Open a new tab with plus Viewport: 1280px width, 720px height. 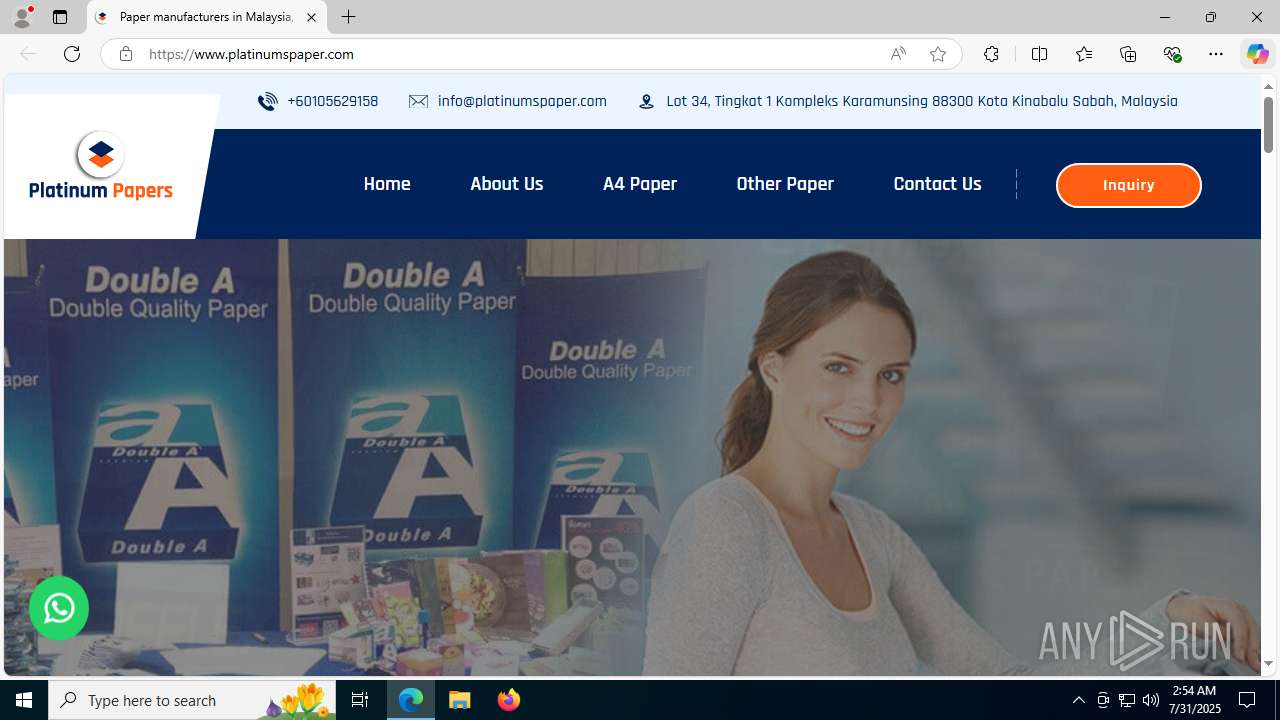(x=348, y=17)
